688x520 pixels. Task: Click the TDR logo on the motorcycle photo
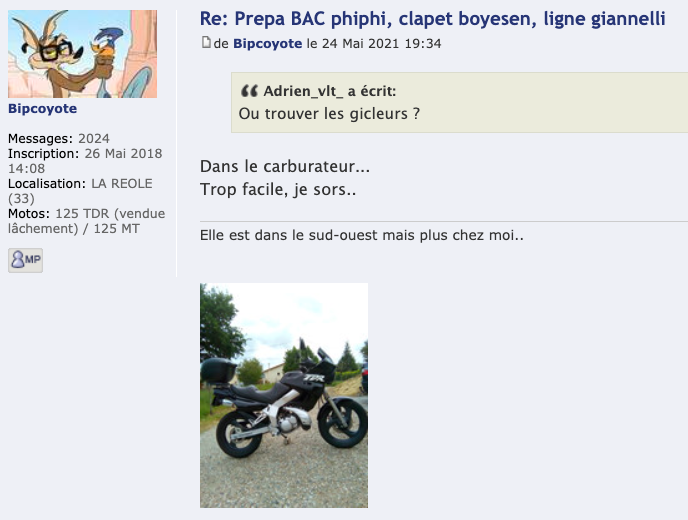[314, 377]
